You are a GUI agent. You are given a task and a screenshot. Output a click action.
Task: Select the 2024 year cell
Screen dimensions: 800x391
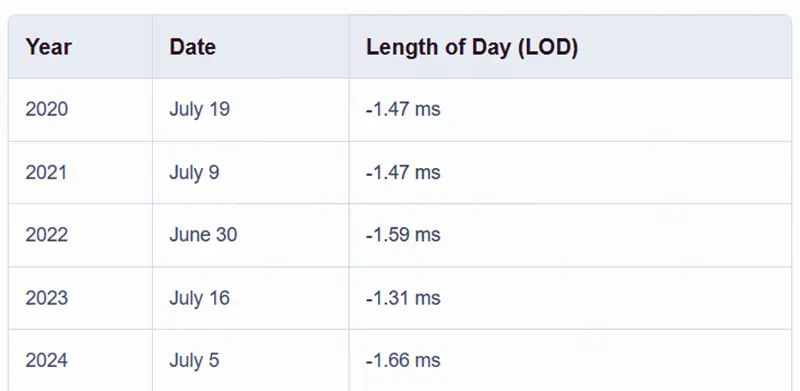pyautogui.click(x=80, y=360)
